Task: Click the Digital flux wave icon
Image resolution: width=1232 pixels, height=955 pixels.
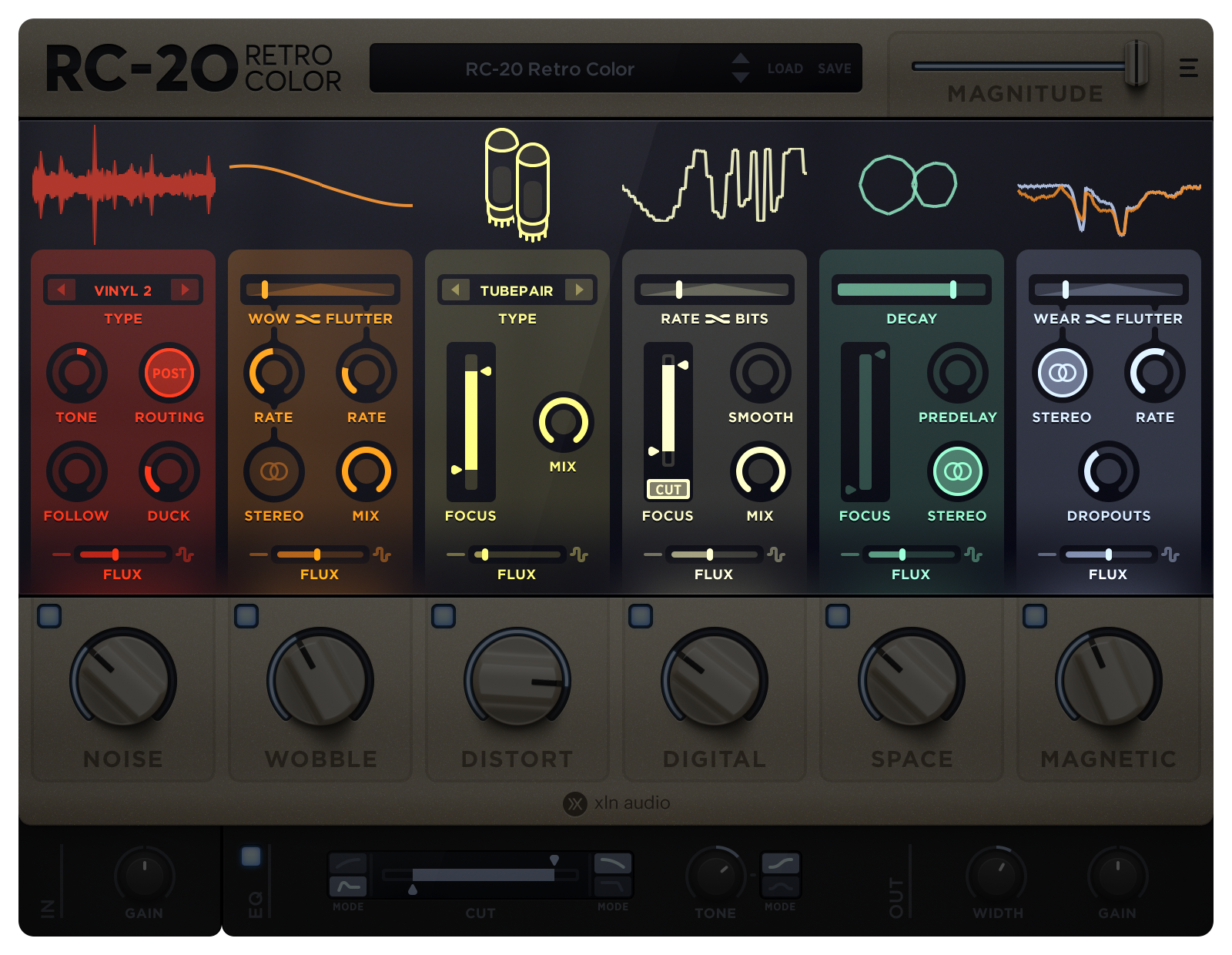Action: [x=776, y=555]
